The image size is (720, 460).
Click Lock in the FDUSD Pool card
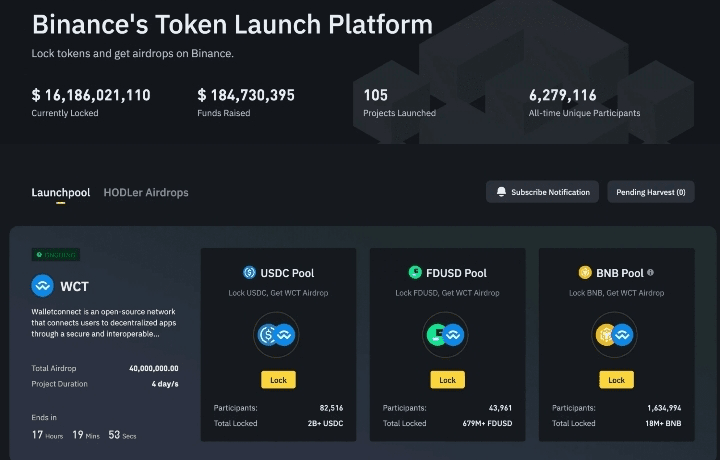[447, 380]
